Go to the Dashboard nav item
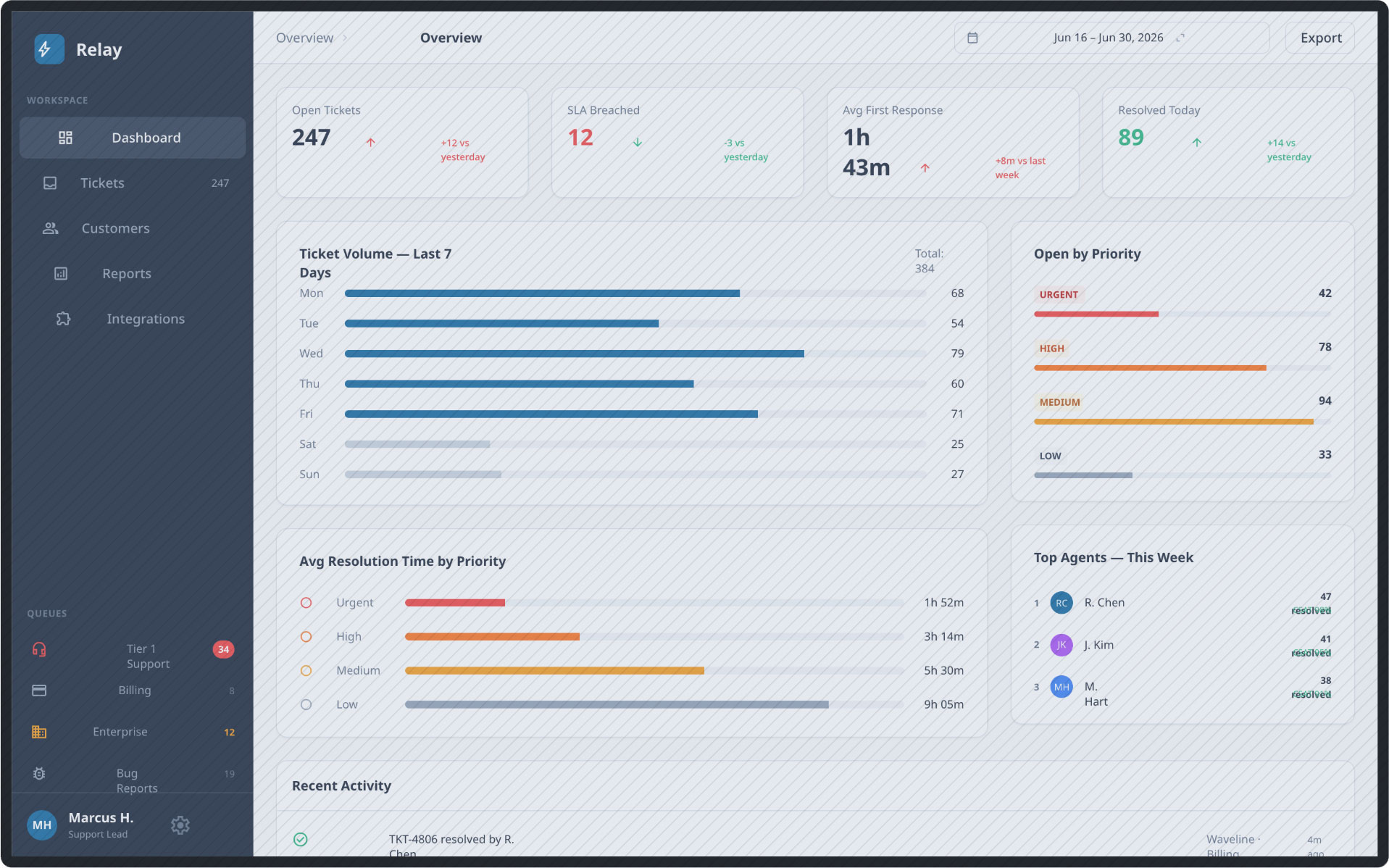The width and height of the screenshot is (1389, 868). pyautogui.click(x=133, y=138)
